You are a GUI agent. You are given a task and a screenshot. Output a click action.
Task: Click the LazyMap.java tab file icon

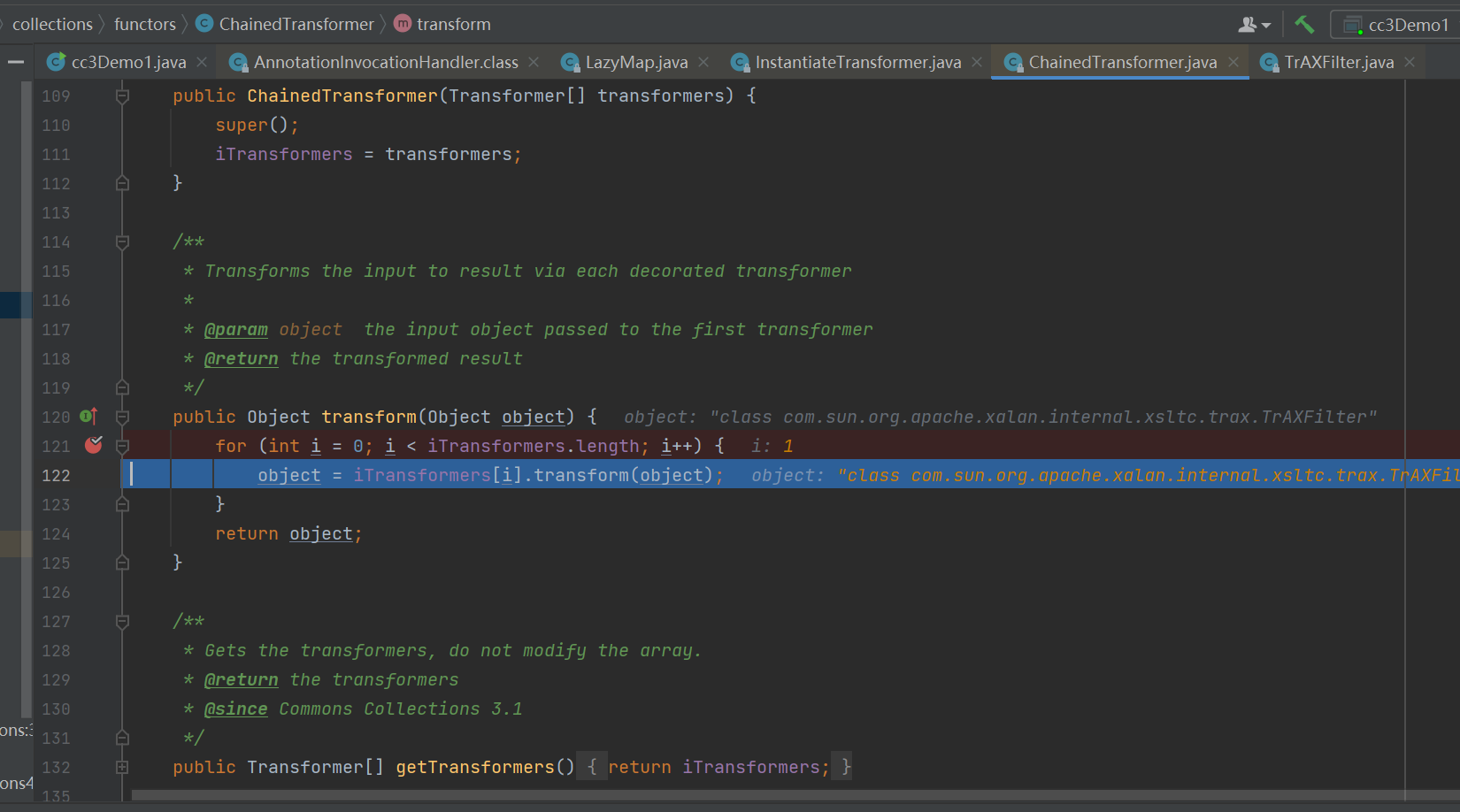[570, 62]
